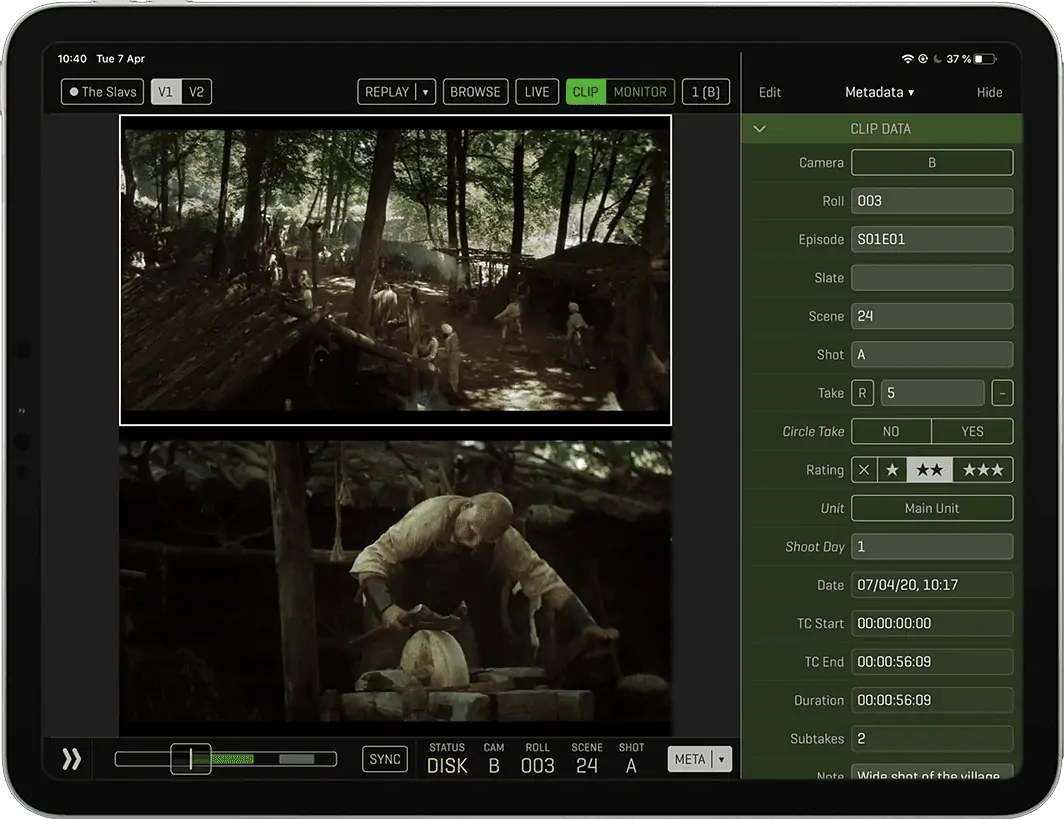The image size is (1064, 819).
Task: Open the Metadata panel dropdown
Action: point(879,92)
